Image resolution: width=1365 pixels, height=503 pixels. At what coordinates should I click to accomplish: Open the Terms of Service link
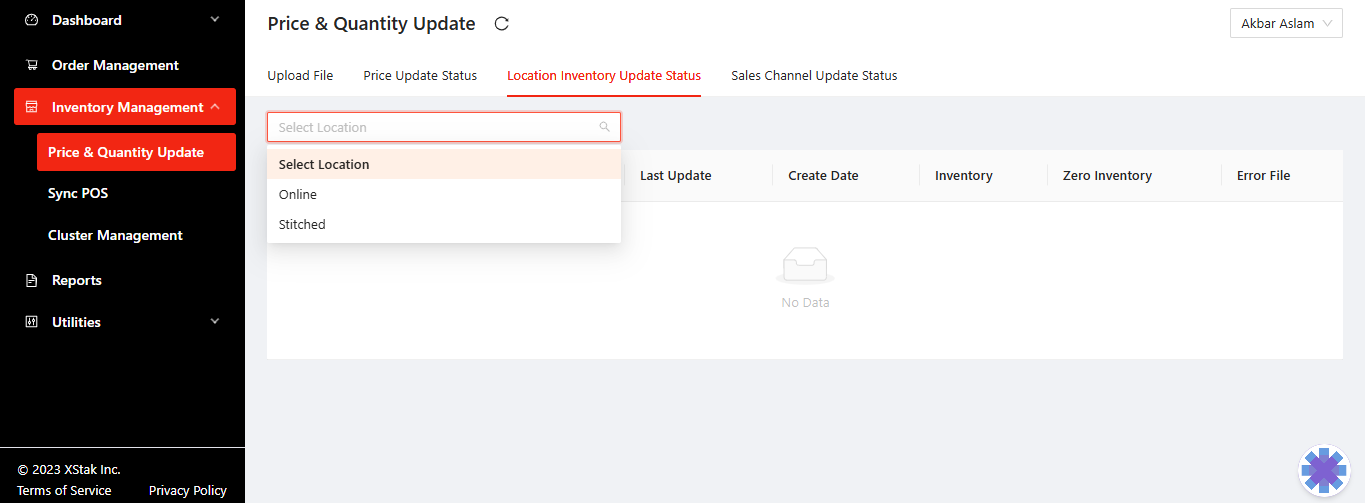pyautogui.click(x=64, y=490)
